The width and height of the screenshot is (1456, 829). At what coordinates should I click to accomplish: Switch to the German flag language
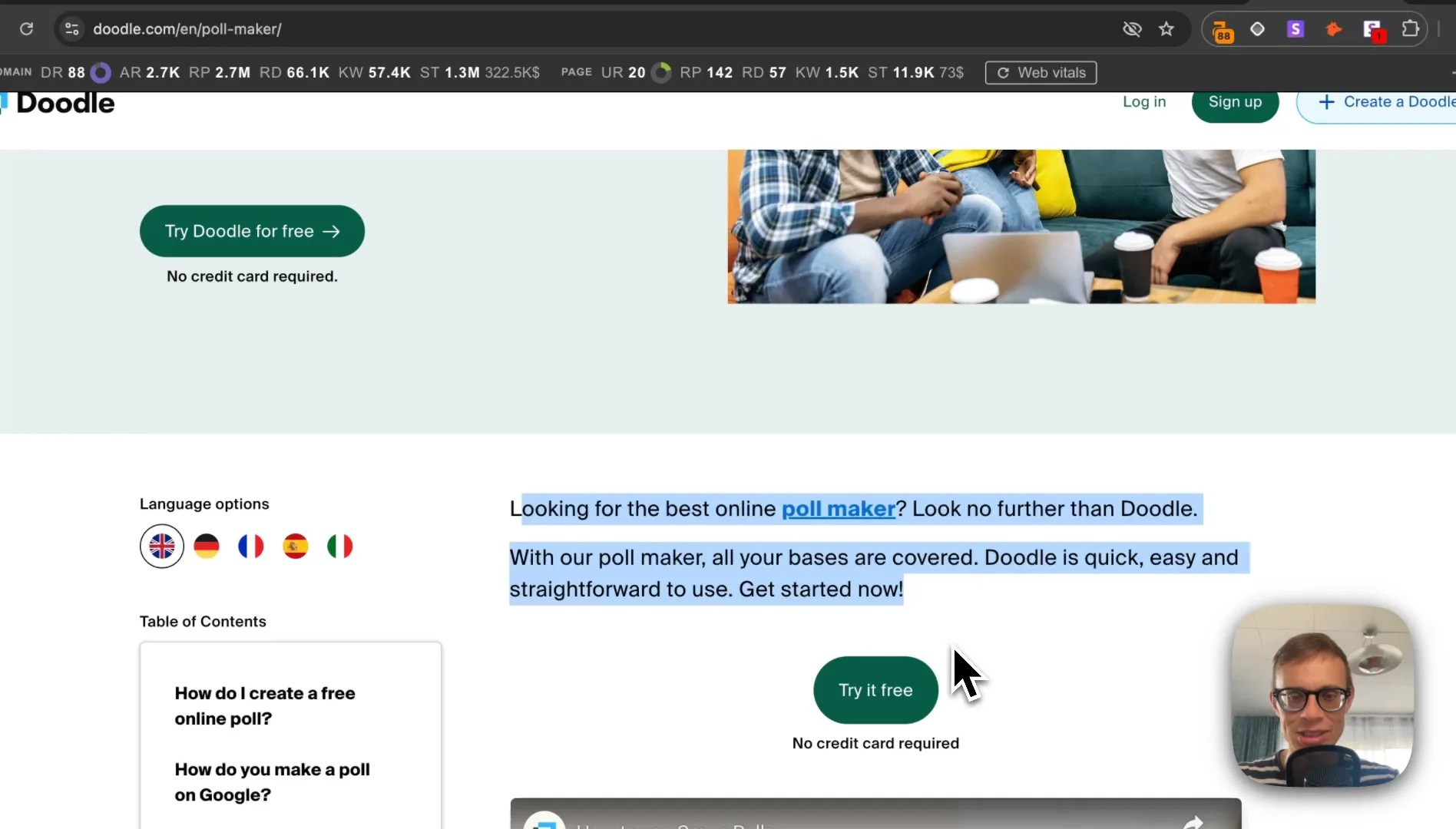point(207,547)
